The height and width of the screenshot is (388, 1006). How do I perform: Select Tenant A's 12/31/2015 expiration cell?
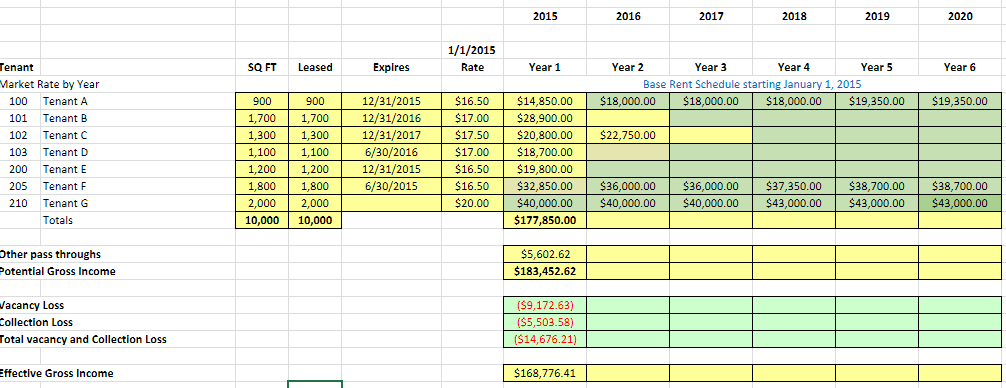click(391, 101)
